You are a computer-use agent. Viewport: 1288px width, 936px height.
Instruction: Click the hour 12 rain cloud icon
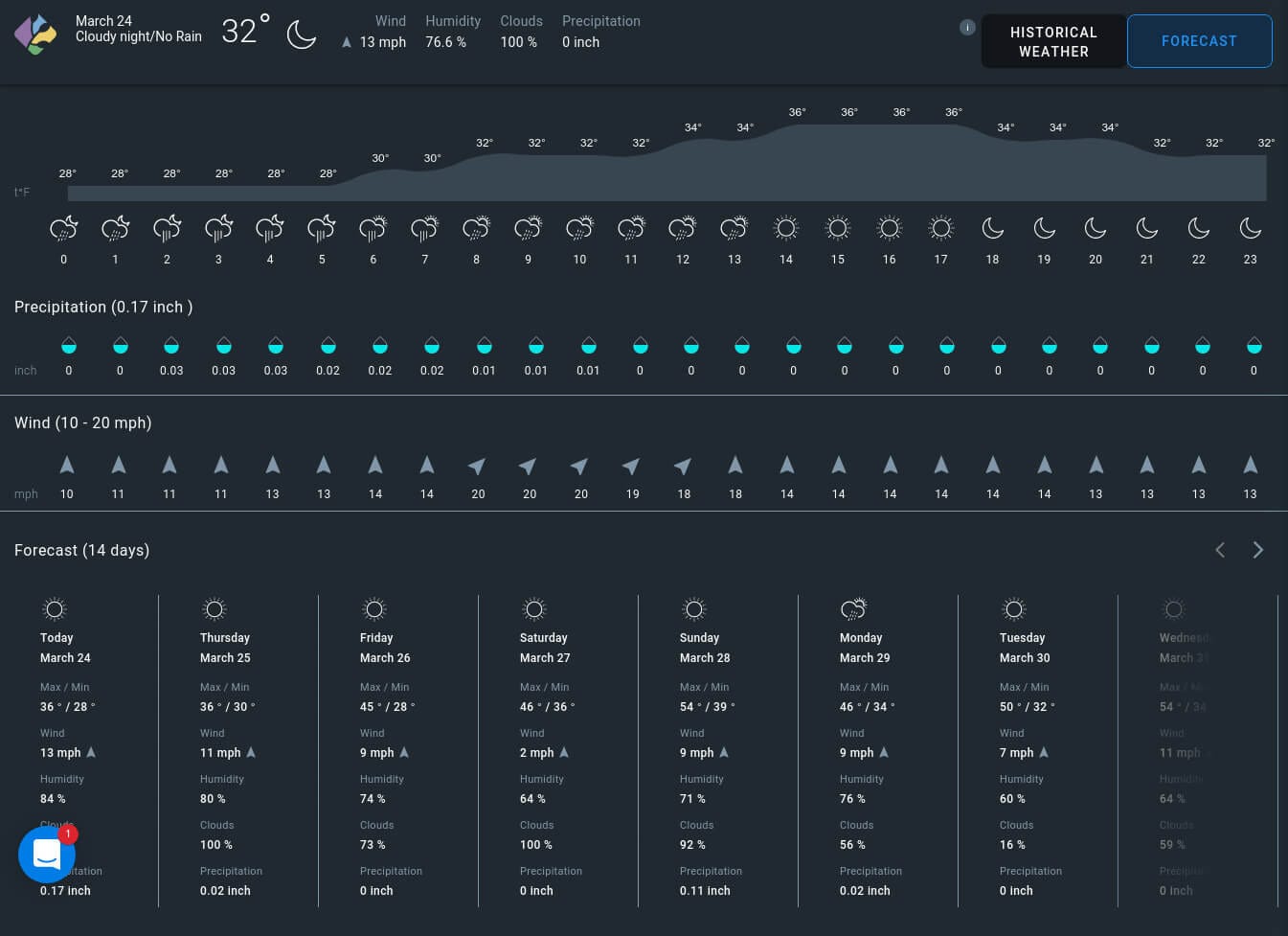683,228
